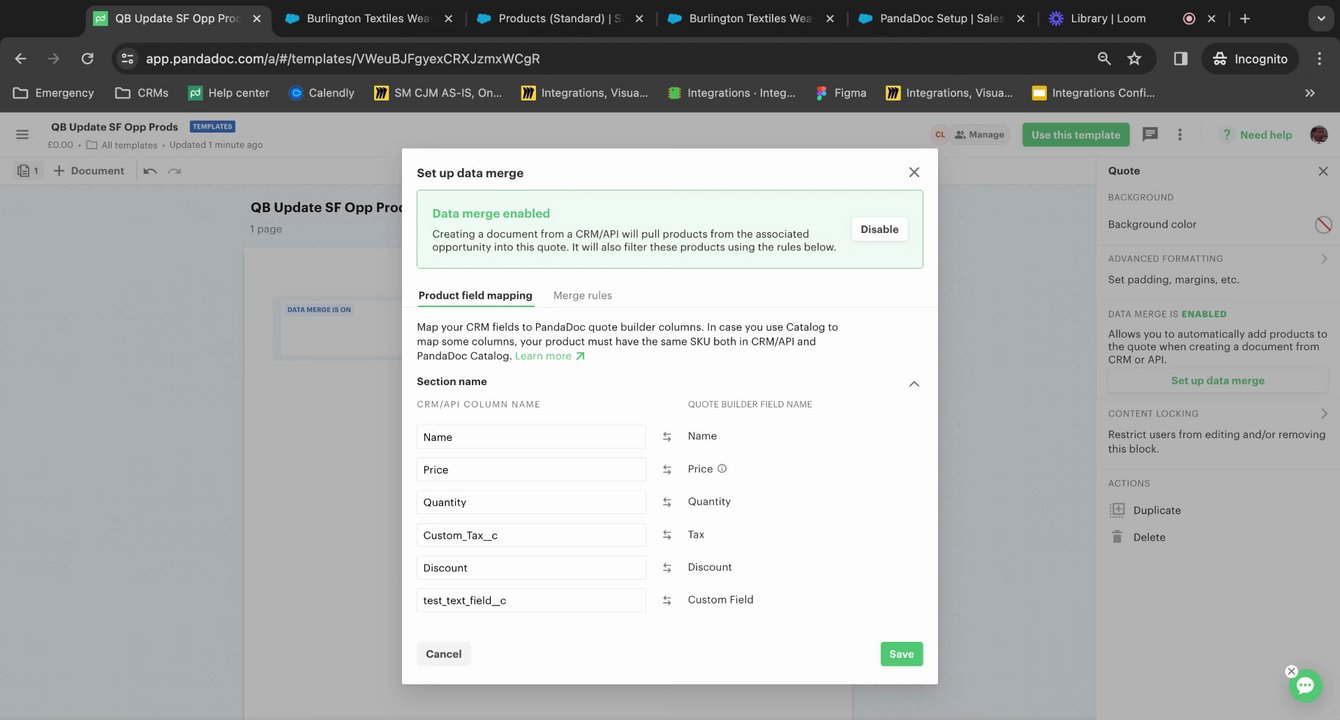
Task: Open the PandaDoc hamburger menu
Action: tap(22, 135)
